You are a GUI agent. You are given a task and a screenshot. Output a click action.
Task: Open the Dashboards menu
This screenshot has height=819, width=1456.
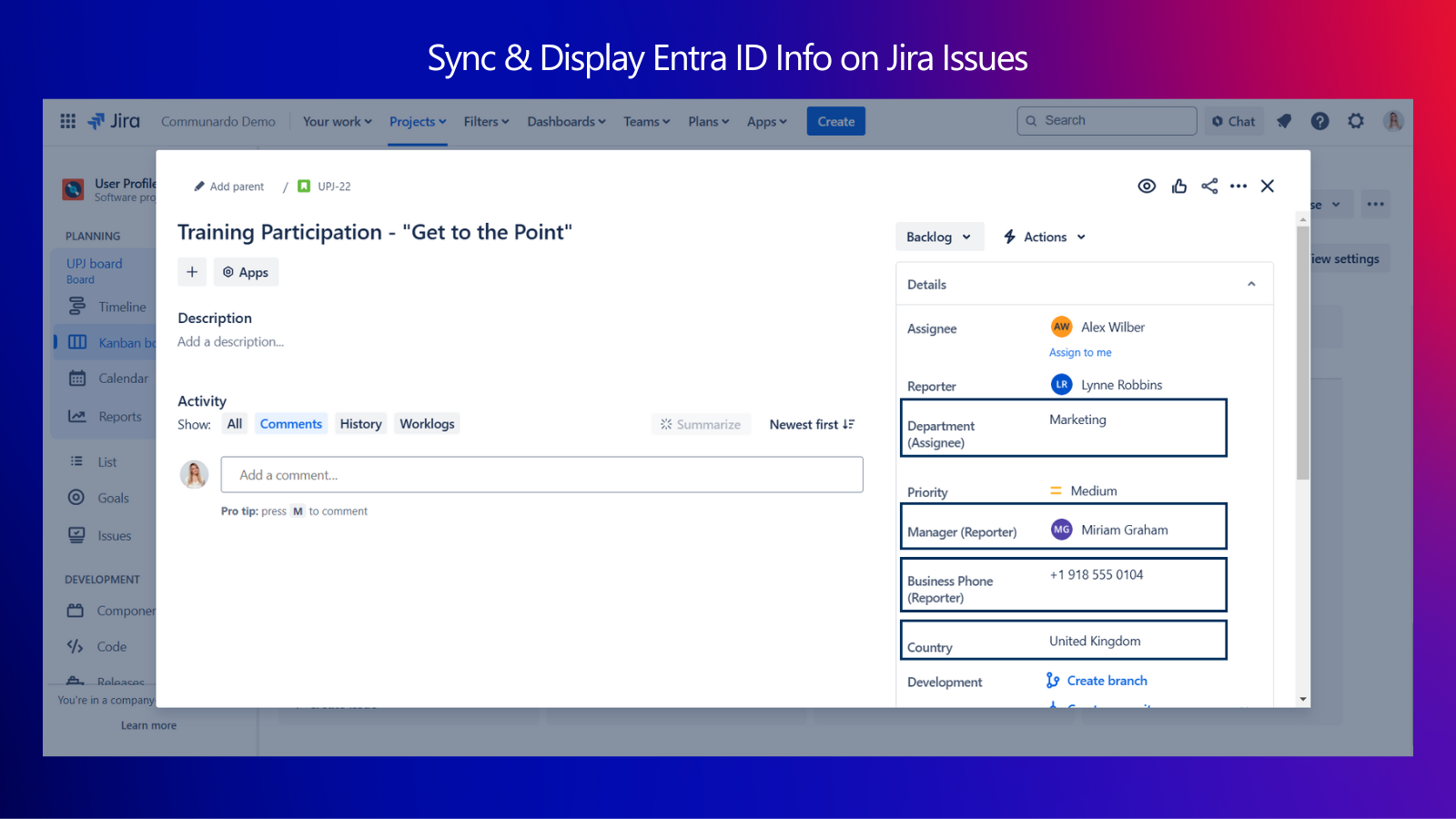tap(566, 122)
